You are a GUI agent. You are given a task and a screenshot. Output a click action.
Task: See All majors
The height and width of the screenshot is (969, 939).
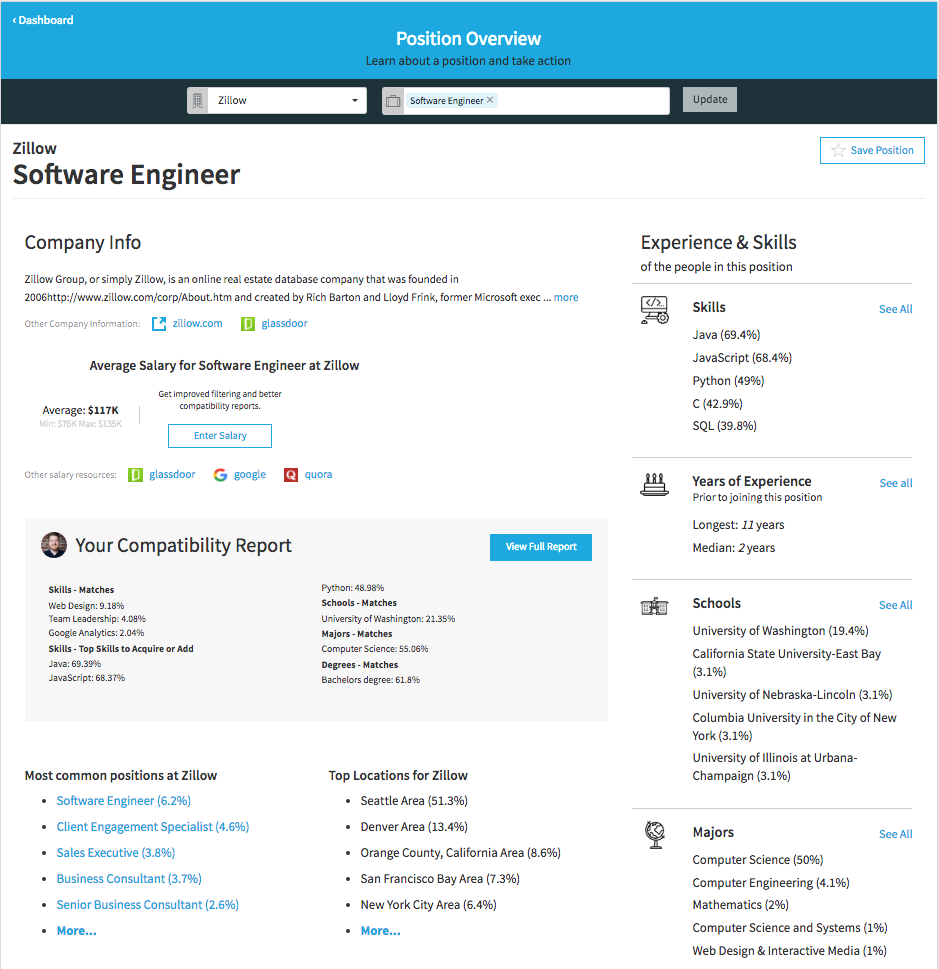(895, 834)
